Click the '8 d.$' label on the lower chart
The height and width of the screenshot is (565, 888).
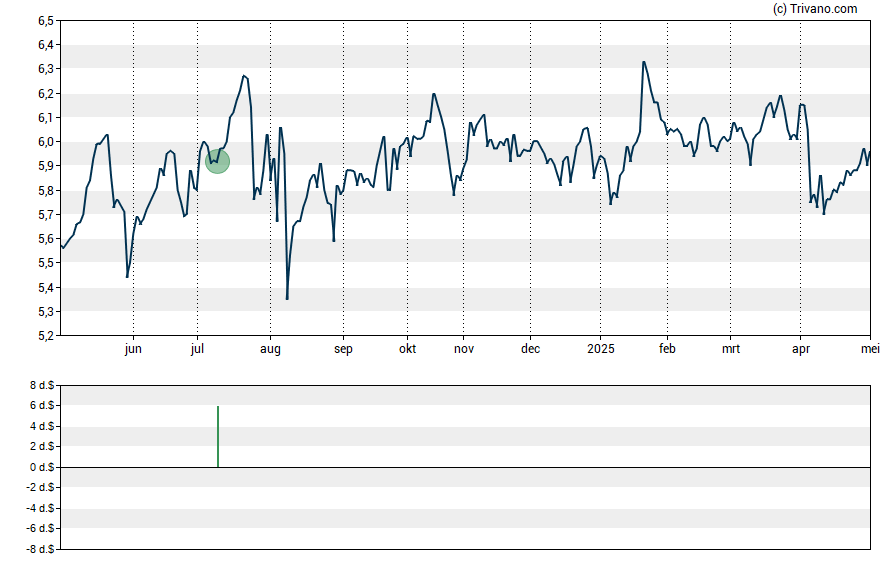42,386
